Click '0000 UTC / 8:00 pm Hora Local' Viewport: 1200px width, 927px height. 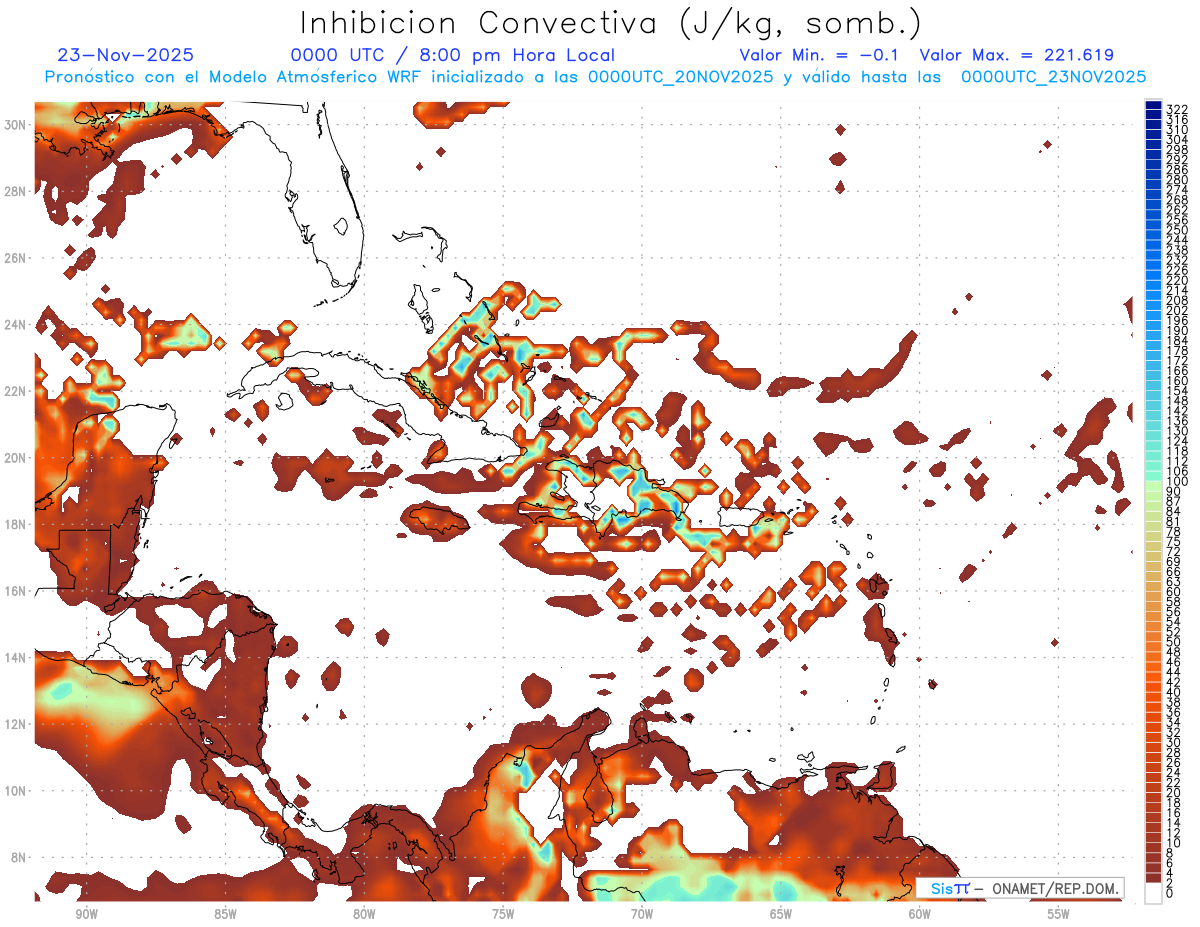click(452, 55)
